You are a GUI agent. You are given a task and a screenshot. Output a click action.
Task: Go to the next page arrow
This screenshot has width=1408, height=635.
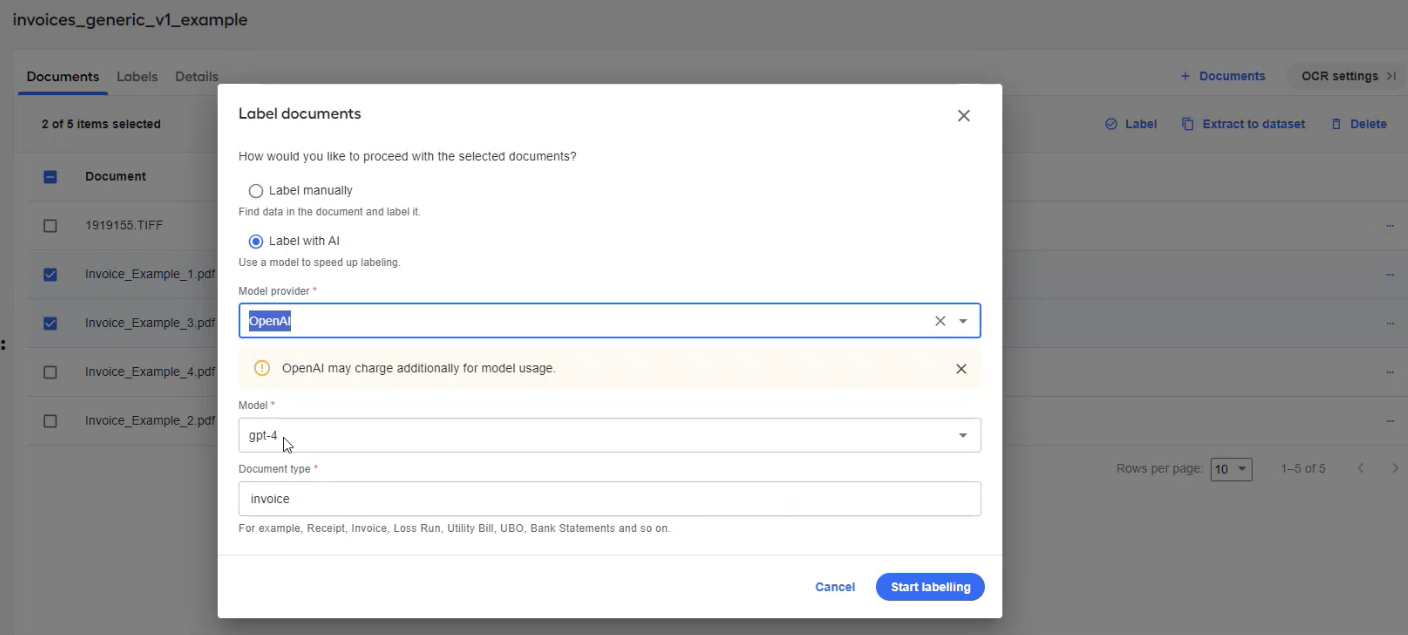click(1395, 468)
